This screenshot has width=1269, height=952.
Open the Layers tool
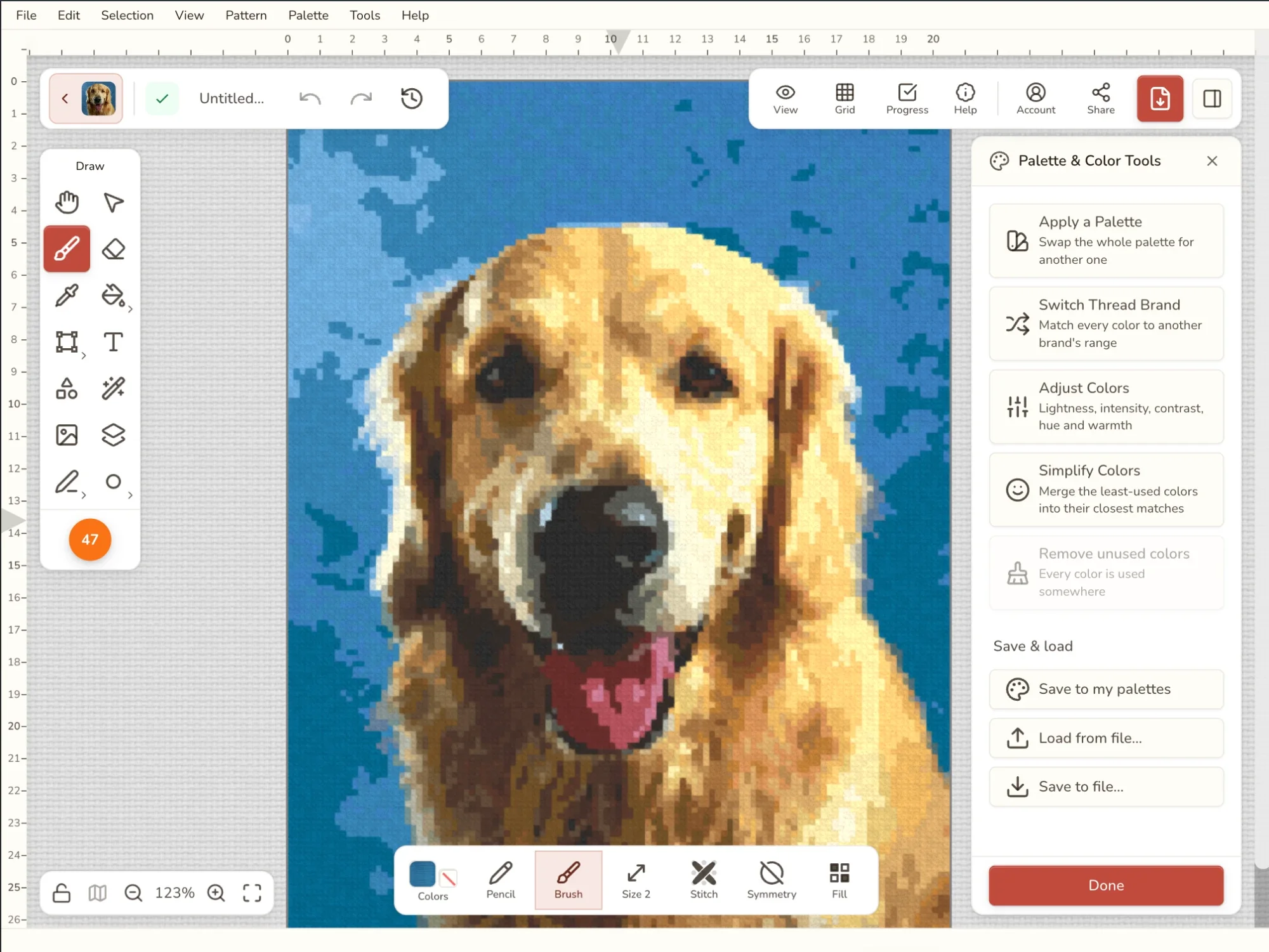(x=114, y=435)
